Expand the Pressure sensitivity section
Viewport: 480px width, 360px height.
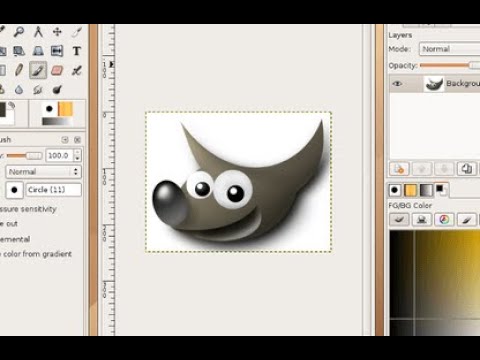[28, 209]
